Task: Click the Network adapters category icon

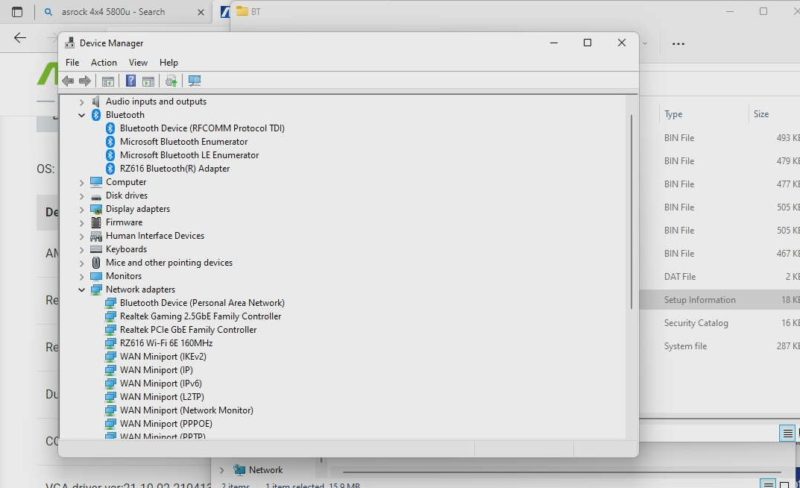Action: (96, 289)
